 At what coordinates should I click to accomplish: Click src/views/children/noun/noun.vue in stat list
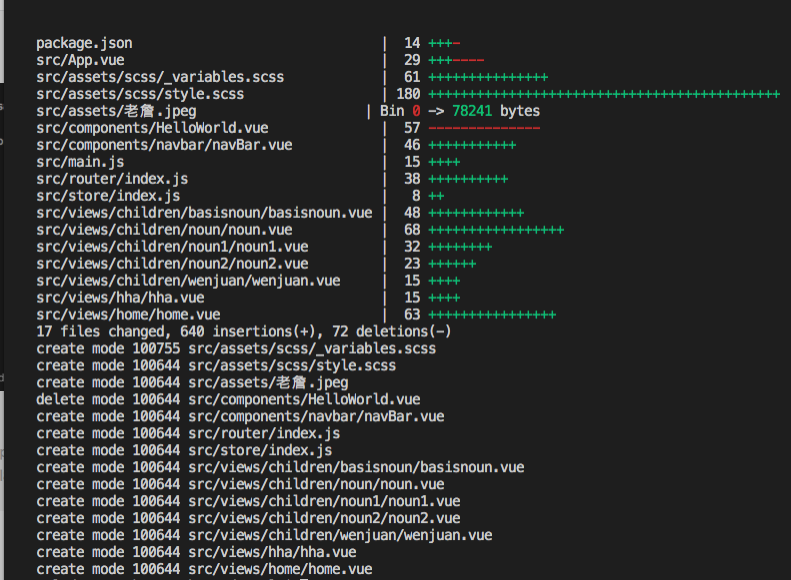(164, 230)
